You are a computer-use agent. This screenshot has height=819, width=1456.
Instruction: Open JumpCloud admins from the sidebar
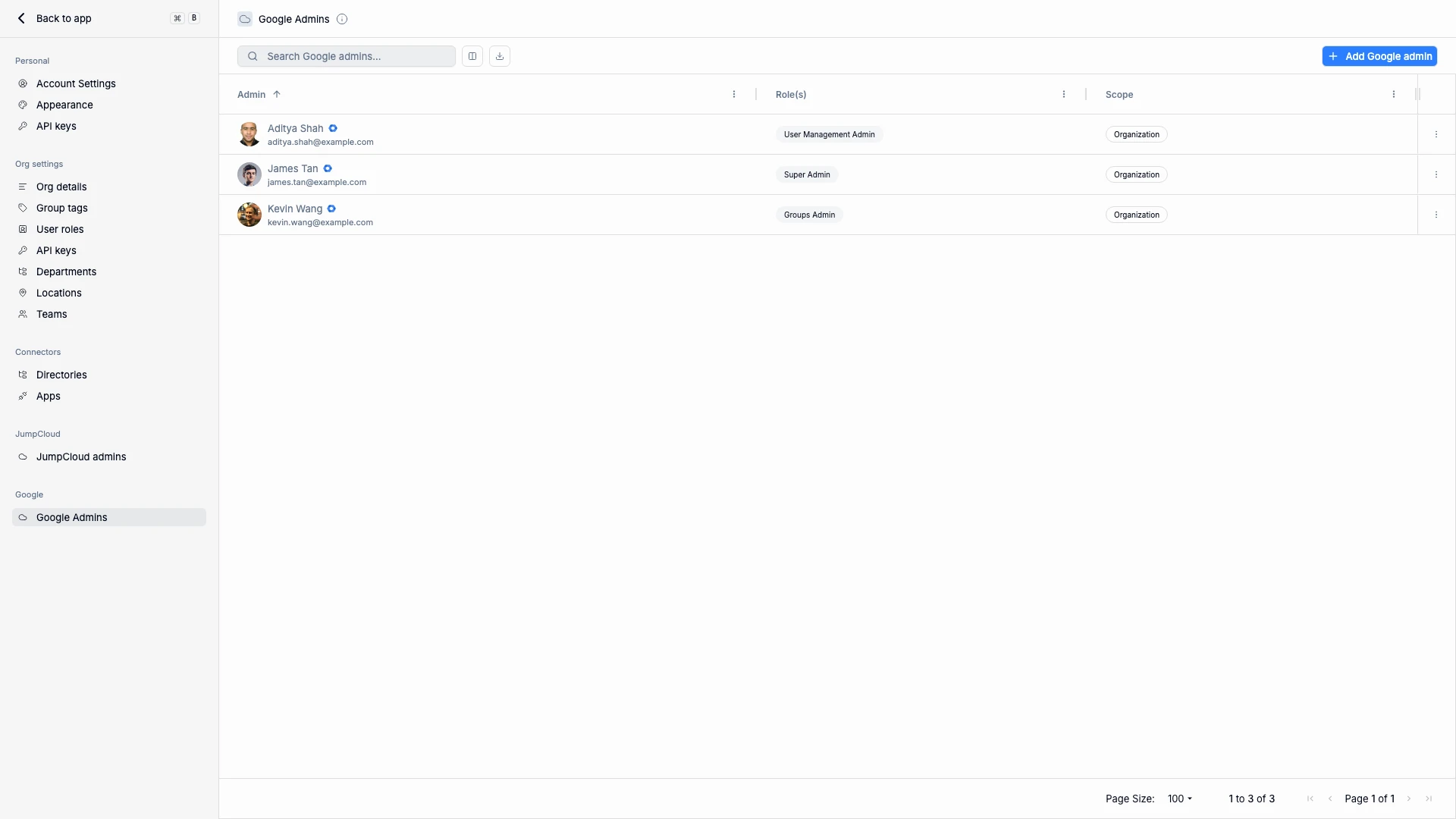pos(81,457)
